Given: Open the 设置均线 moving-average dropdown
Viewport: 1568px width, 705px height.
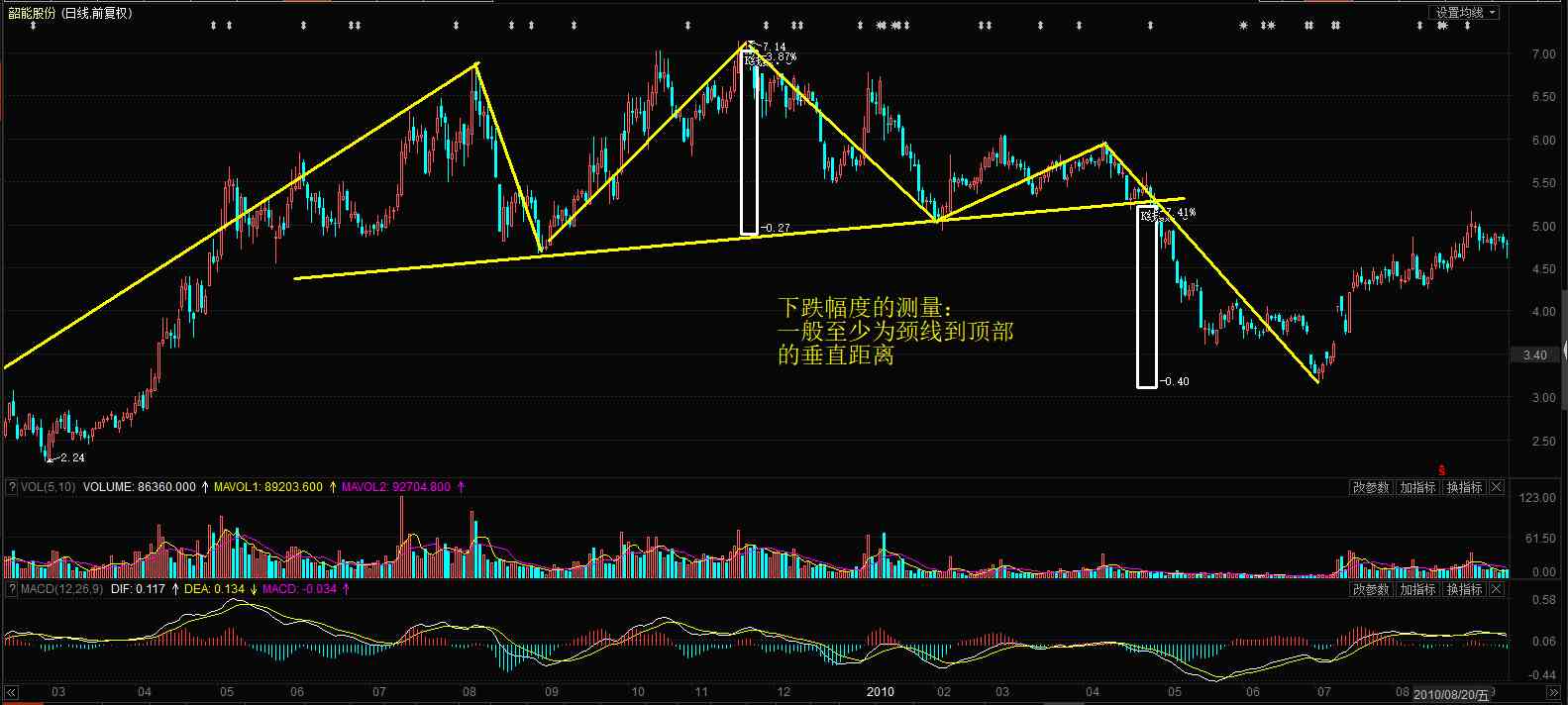Looking at the screenshot, I should 1465,13.
